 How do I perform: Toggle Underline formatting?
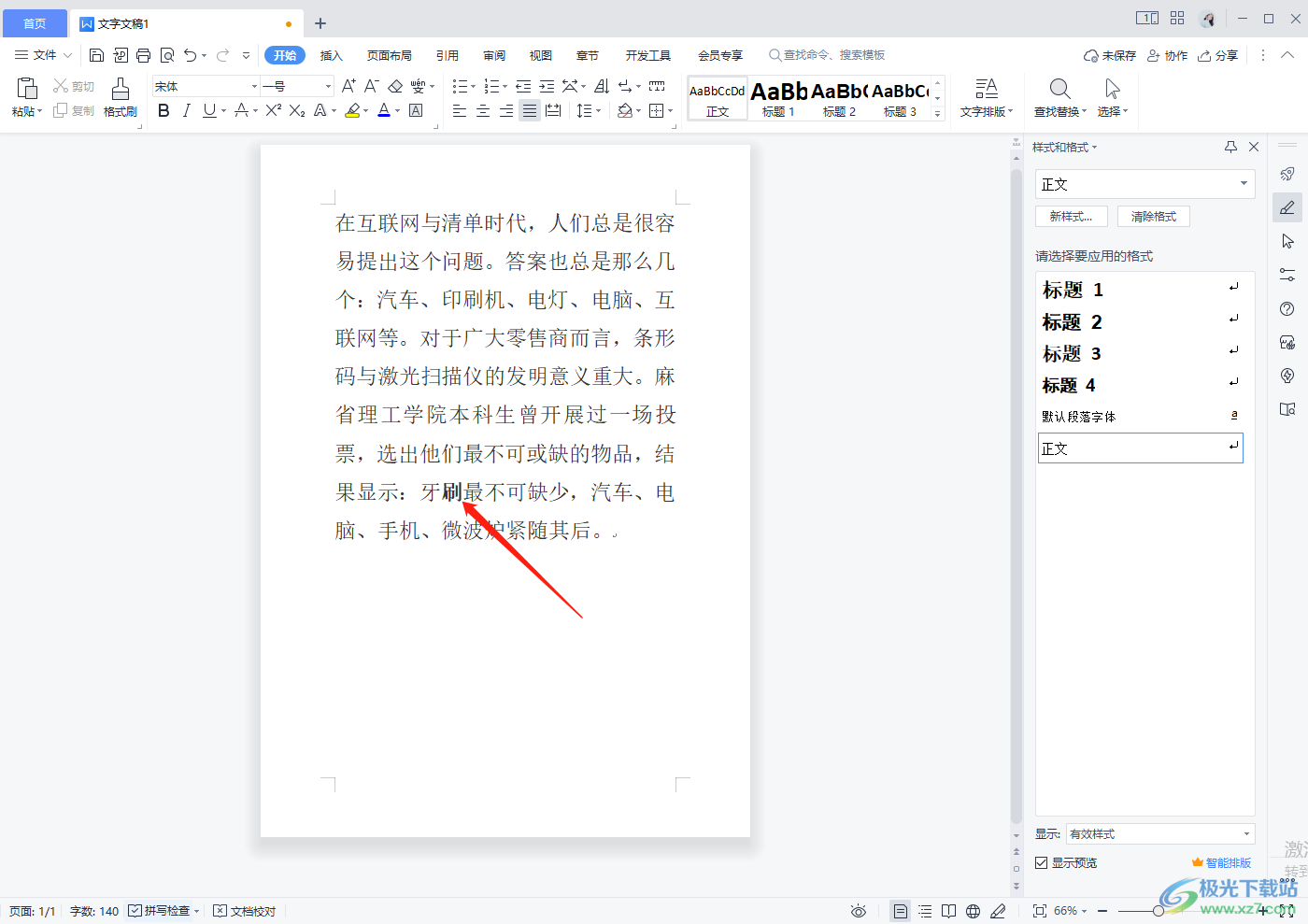click(x=209, y=110)
